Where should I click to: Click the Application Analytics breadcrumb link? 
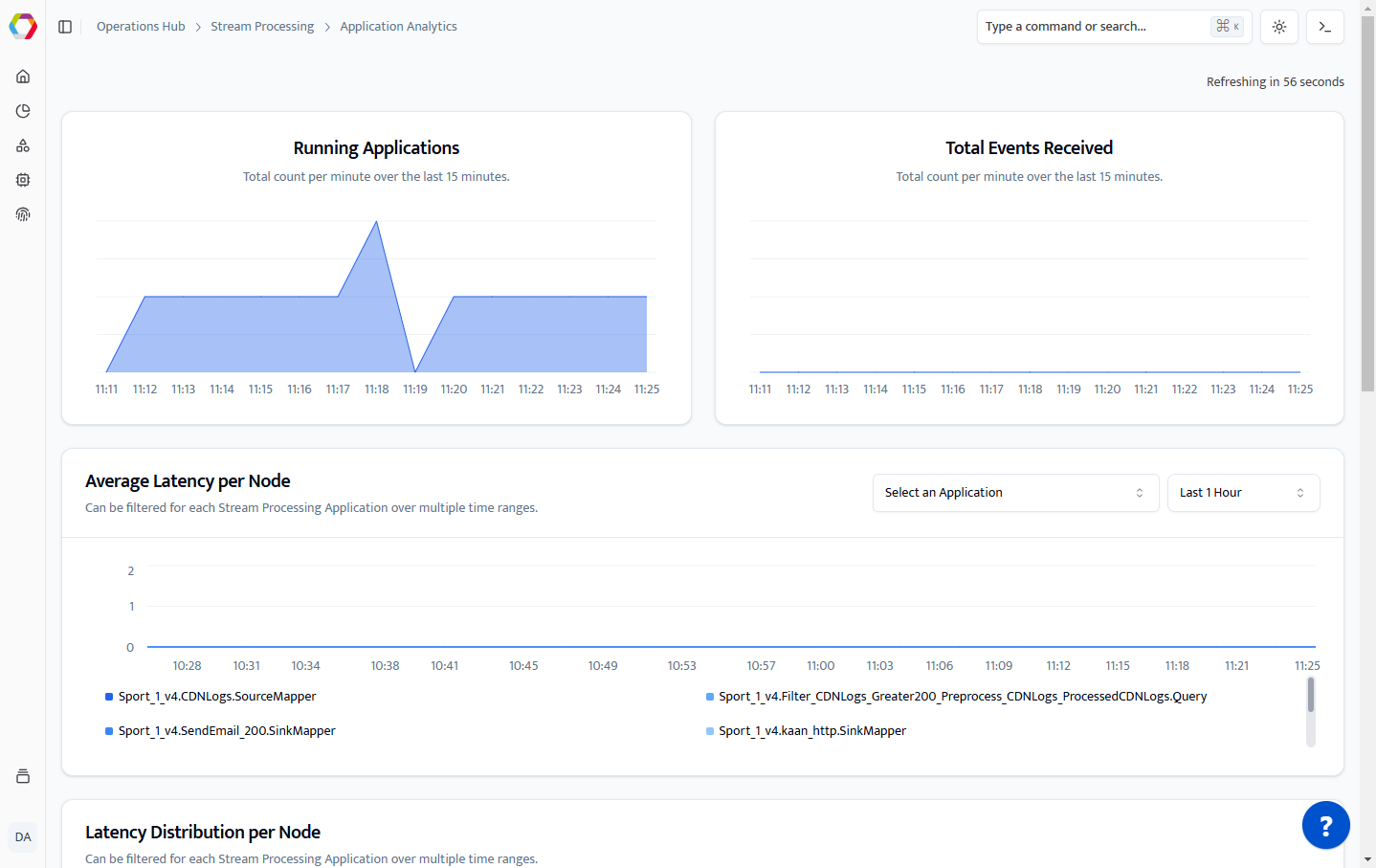tap(398, 27)
